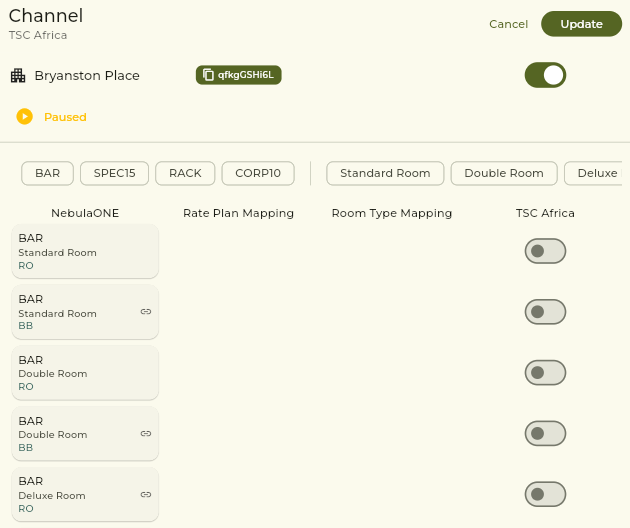
Task: Copy the qfkgGSHi6L code badge
Action: click(x=239, y=75)
